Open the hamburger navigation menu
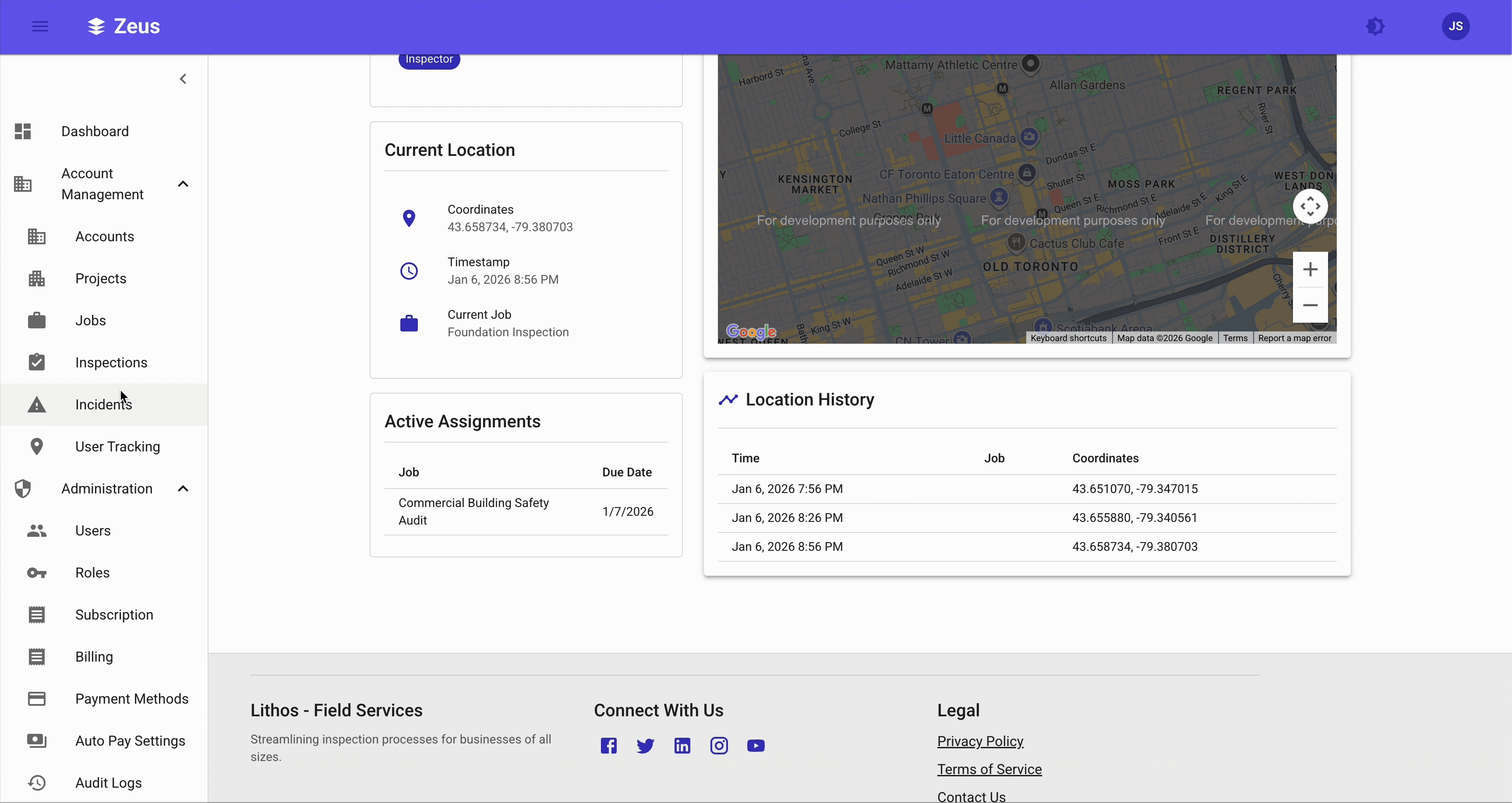Image resolution: width=1512 pixels, height=803 pixels. pos(40,26)
